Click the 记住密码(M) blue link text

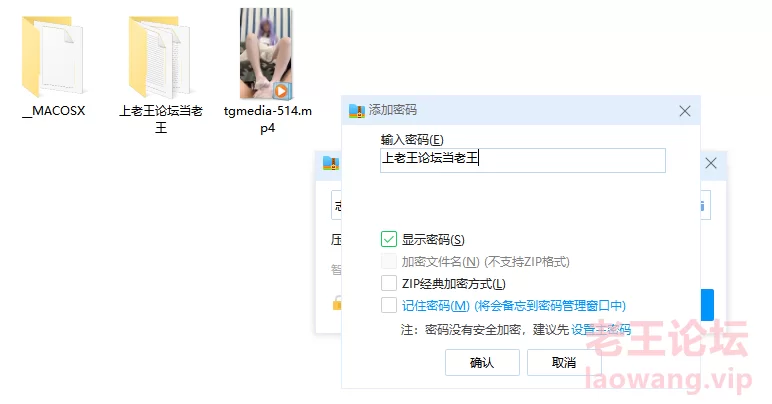pyautogui.click(x=436, y=306)
